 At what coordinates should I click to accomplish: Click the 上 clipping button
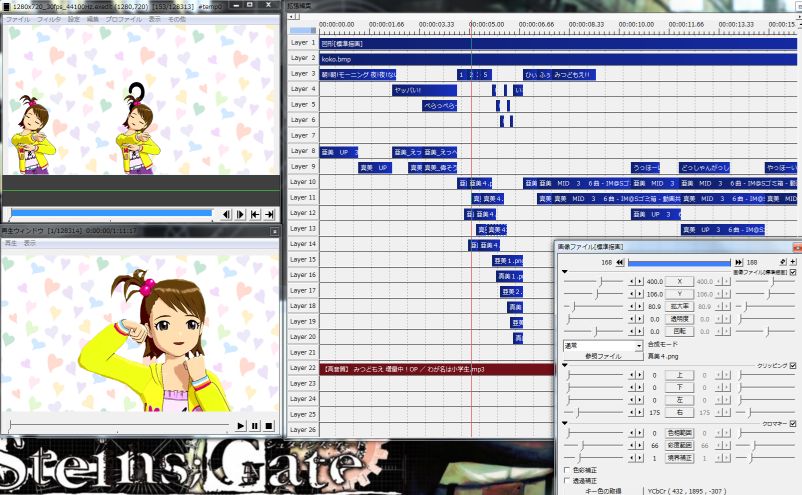679,375
